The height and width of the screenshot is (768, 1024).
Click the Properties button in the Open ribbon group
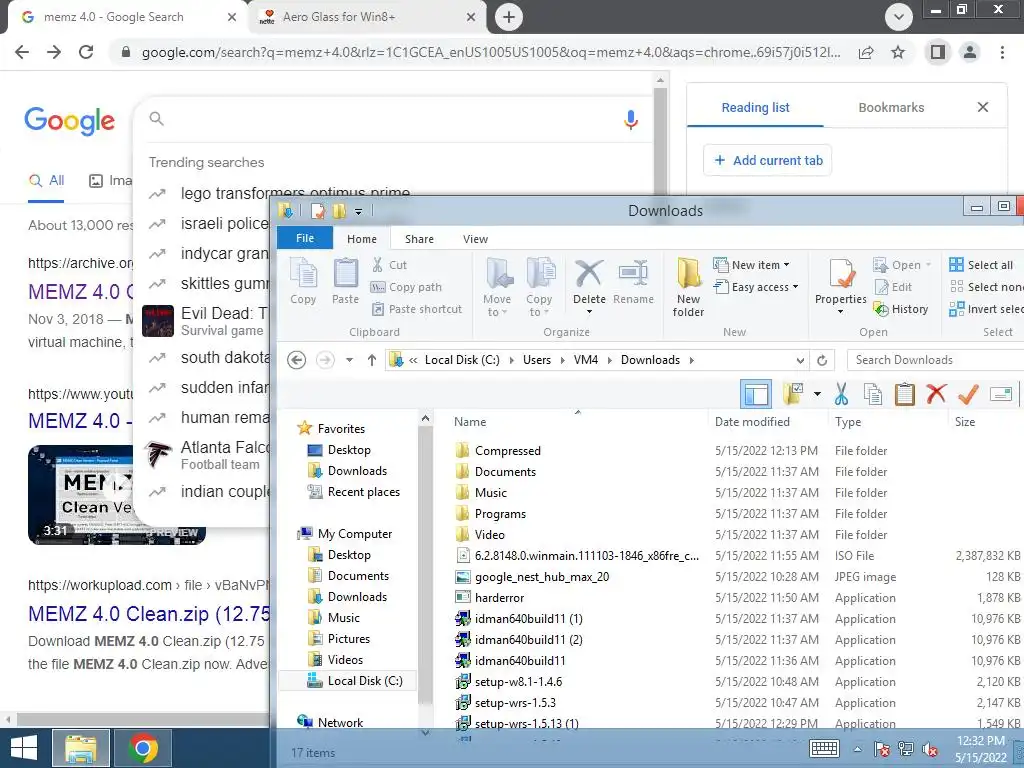840,287
